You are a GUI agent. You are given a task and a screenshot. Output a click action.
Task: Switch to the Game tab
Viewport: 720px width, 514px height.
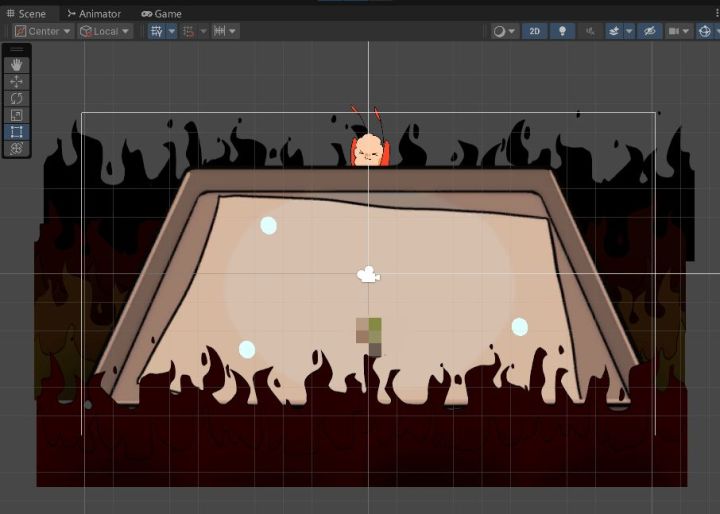coord(162,14)
